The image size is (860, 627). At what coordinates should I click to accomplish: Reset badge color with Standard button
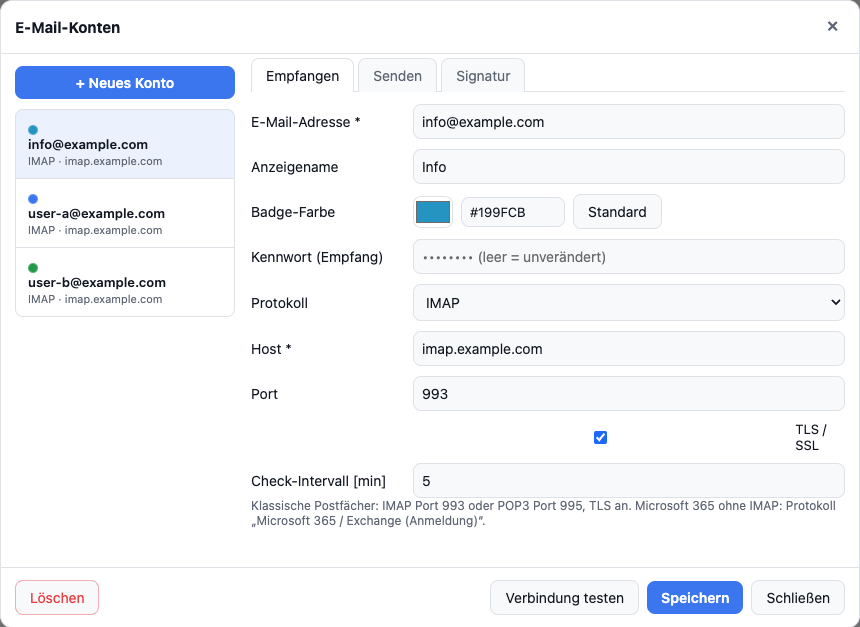617,212
